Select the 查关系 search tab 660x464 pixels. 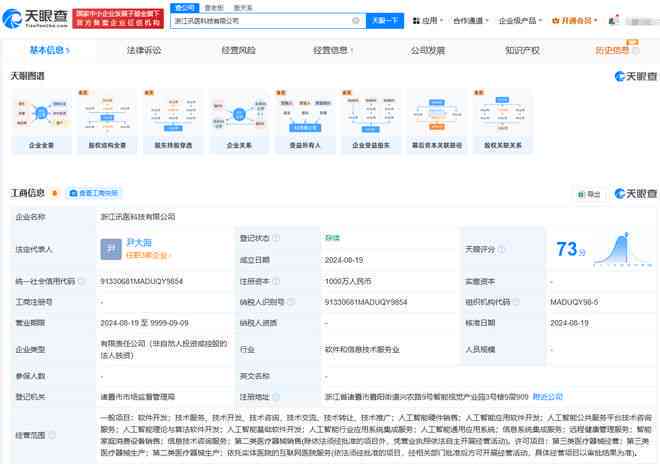(243, 8)
